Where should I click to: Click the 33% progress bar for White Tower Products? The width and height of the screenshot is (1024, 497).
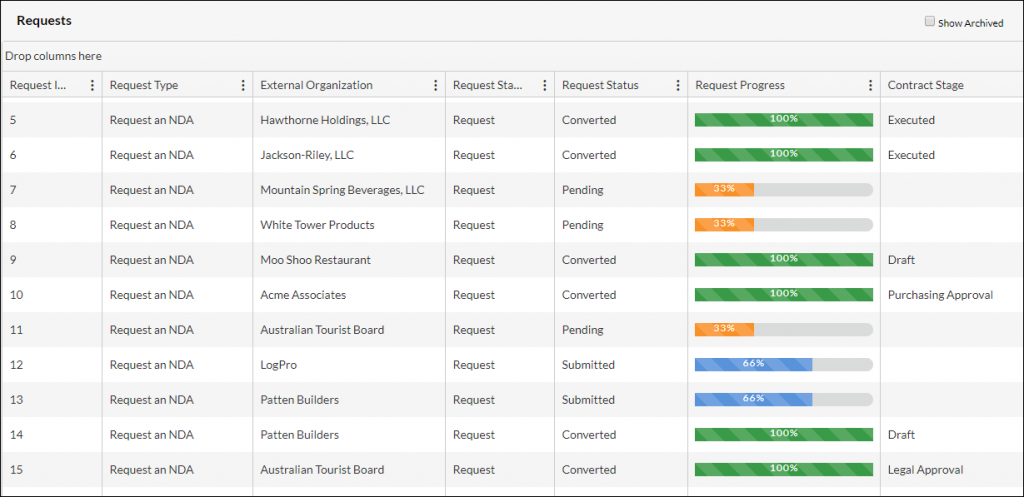[x=784, y=225]
